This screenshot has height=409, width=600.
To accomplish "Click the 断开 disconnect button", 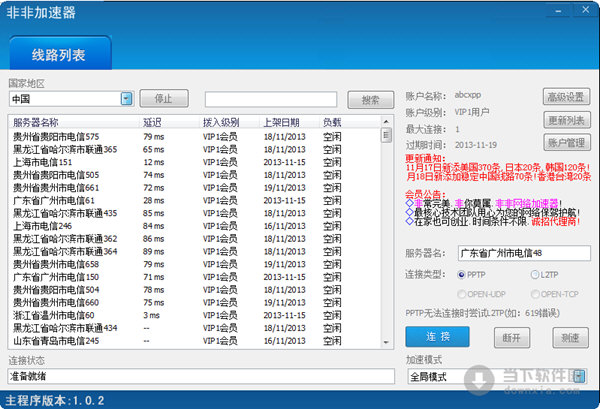I will (x=511, y=337).
